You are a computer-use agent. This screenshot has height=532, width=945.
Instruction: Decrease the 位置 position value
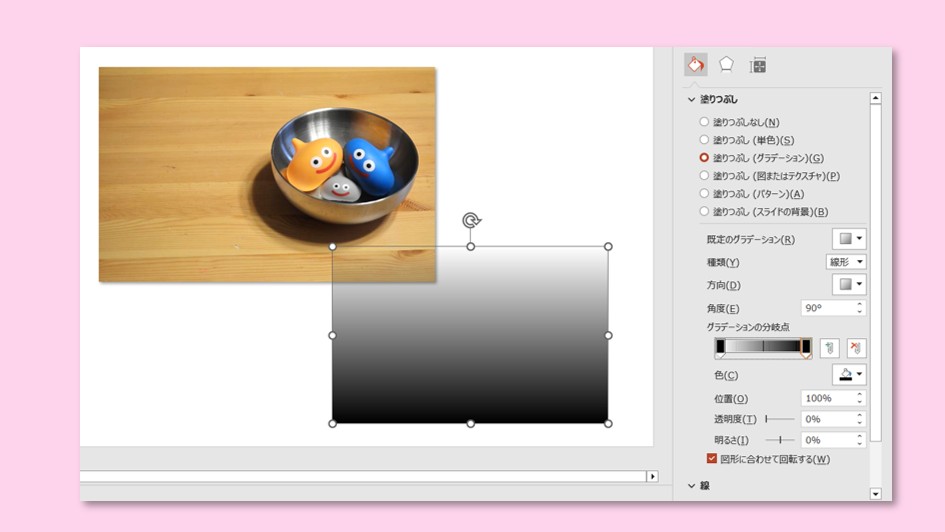pos(859,402)
